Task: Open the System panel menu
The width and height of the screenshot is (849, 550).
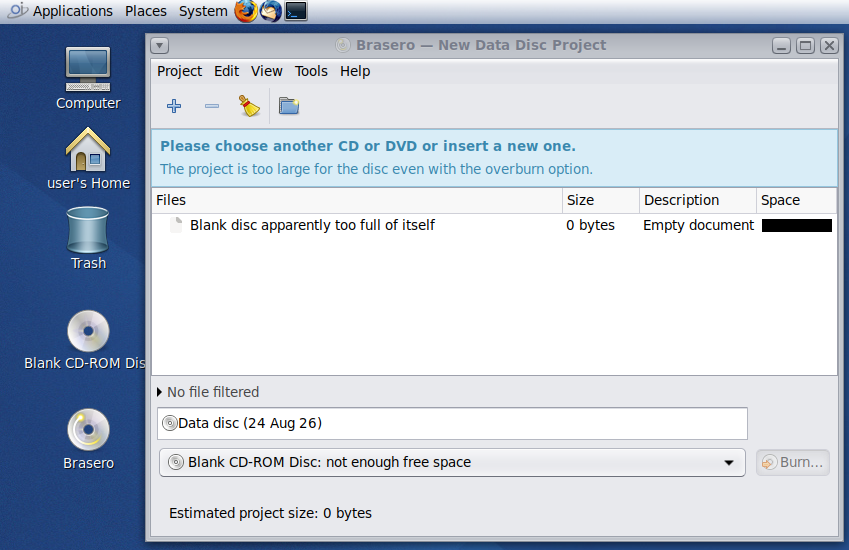Action: (x=203, y=11)
